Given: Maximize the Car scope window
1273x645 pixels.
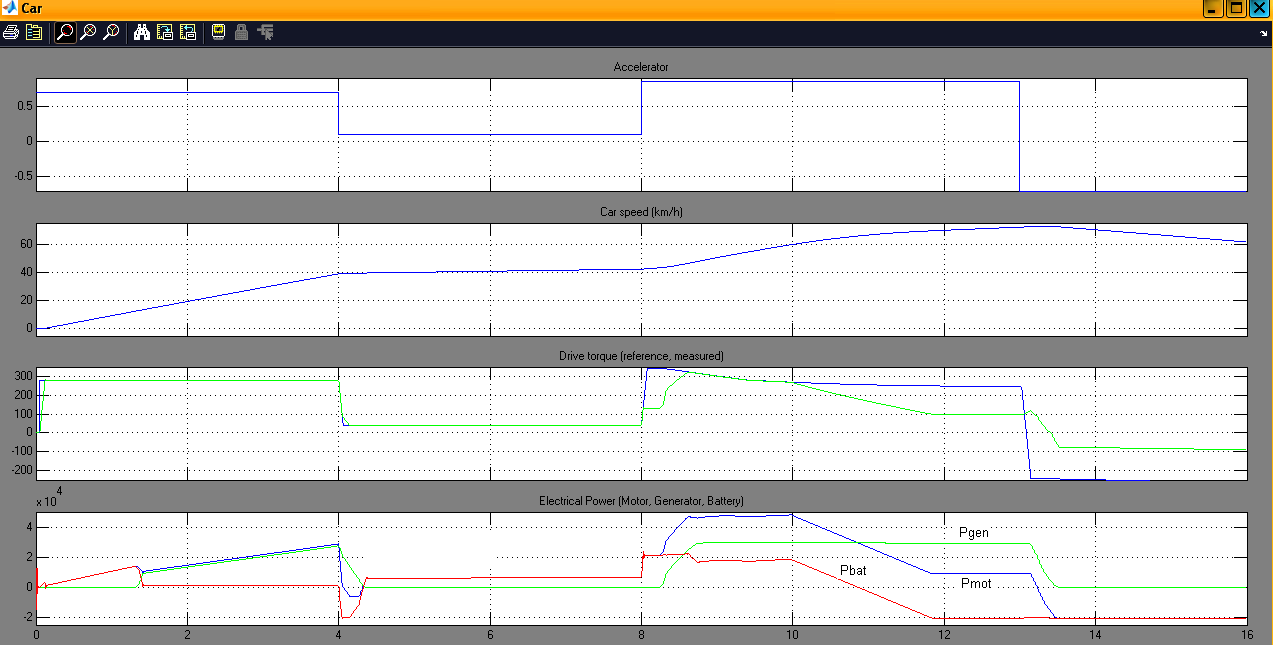Looking at the screenshot, I should [1236, 8].
